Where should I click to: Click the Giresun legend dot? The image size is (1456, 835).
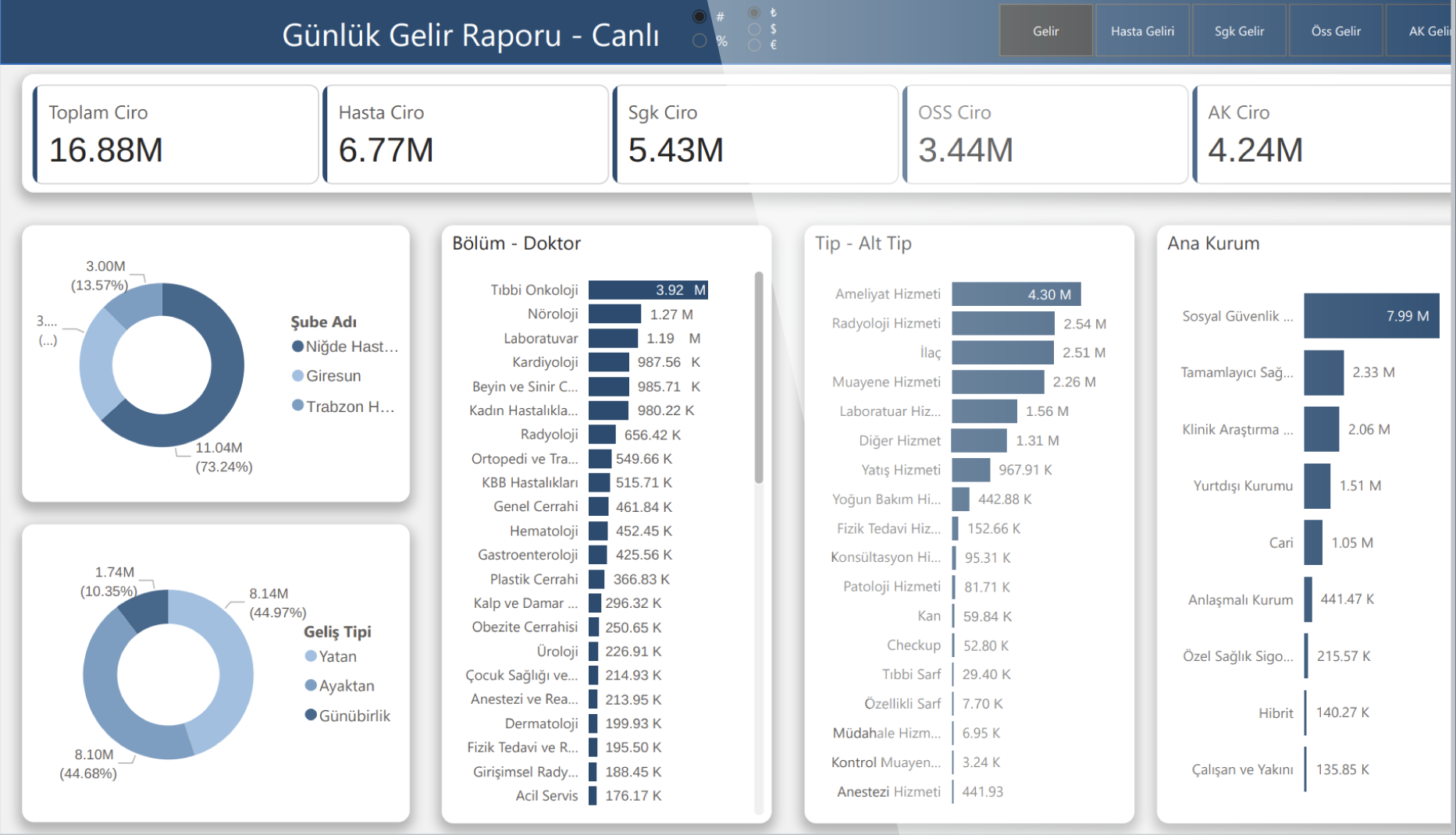click(297, 376)
